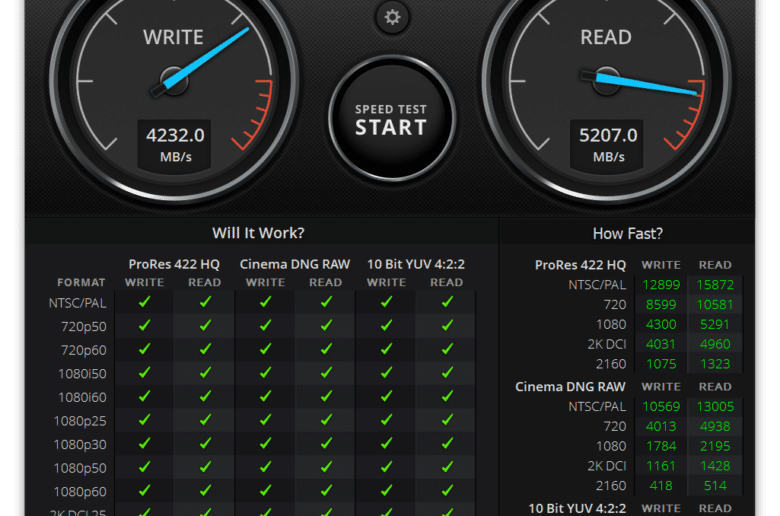Click 720p60 10 Bit YUV write checkmark

[x=387, y=349]
